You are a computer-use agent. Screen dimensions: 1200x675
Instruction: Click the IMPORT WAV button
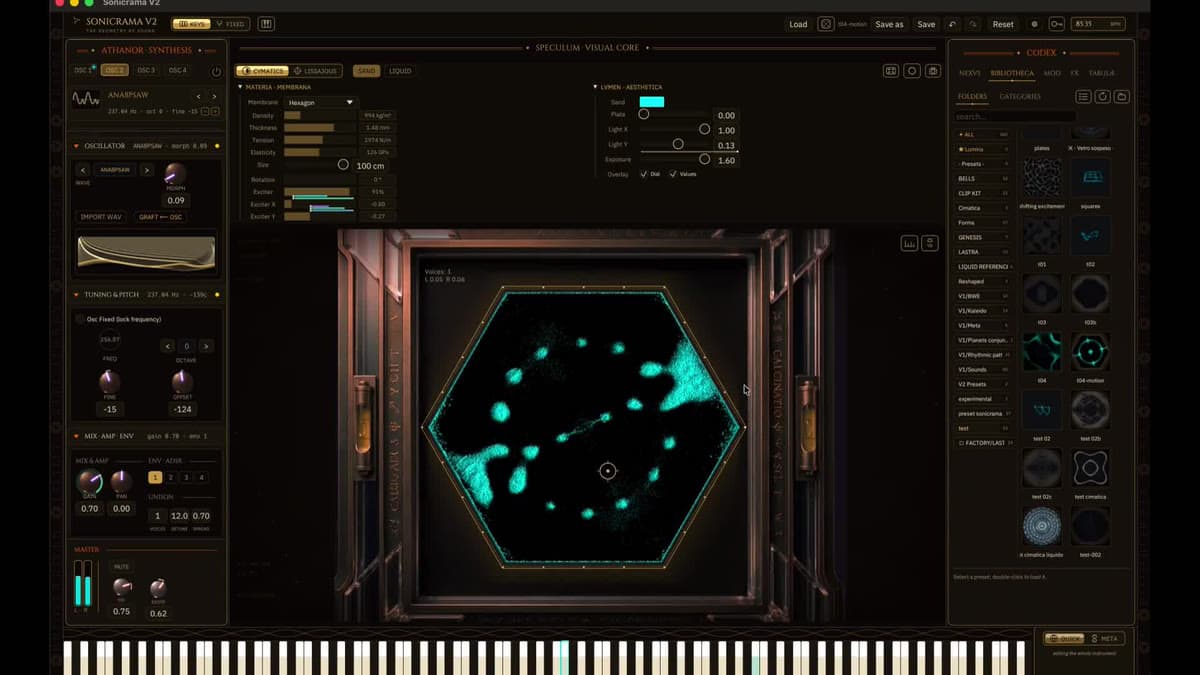[101, 217]
